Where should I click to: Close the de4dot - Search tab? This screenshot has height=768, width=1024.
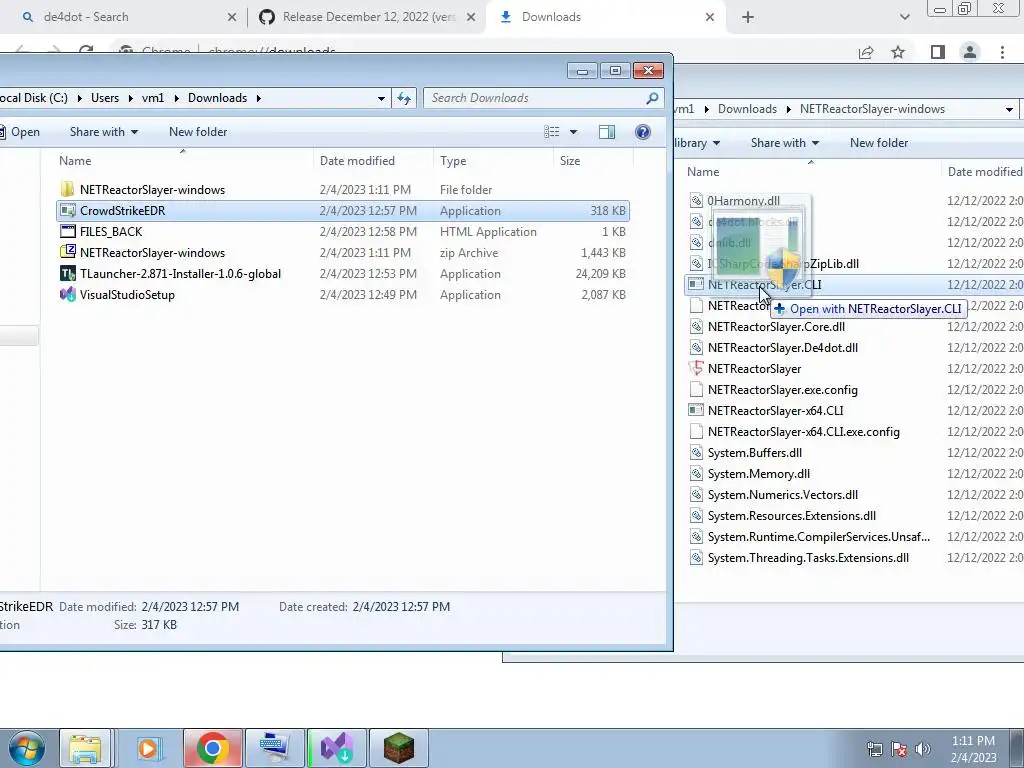coord(232,18)
